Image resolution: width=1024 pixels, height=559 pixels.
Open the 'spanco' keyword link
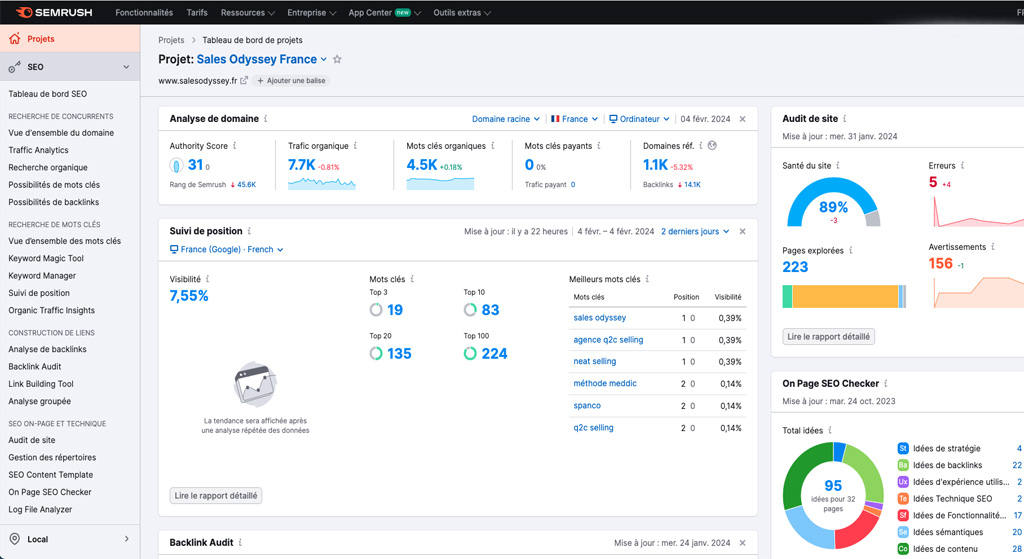(x=587, y=406)
